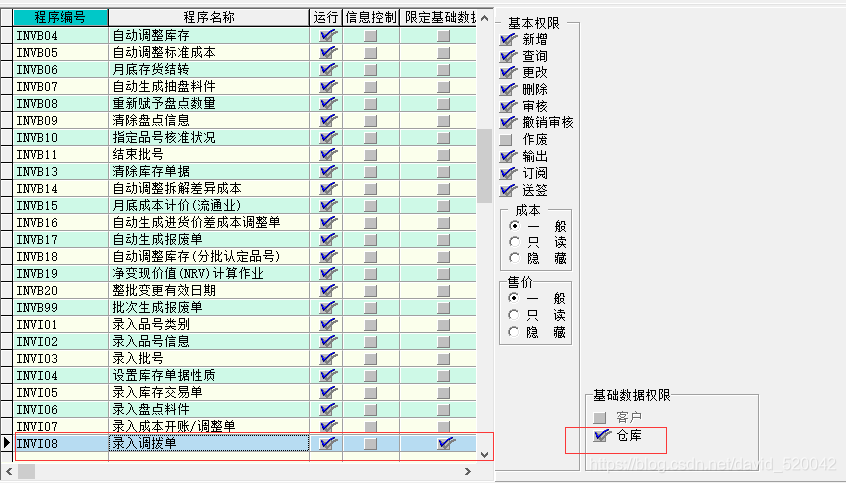Select the 录入调拨单 cell
Image resolution: width=846 pixels, height=483 pixels.
[x=209, y=444]
